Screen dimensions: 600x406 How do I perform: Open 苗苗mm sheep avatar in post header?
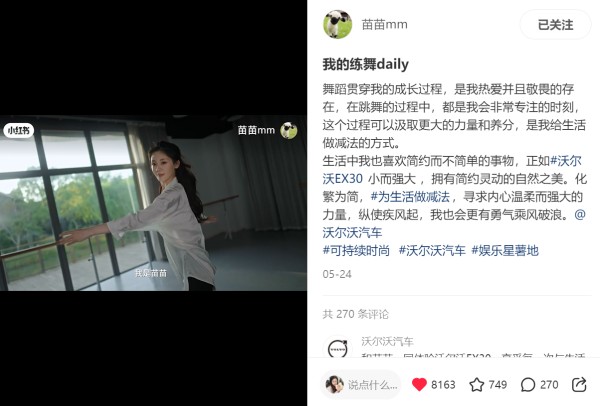(338, 24)
